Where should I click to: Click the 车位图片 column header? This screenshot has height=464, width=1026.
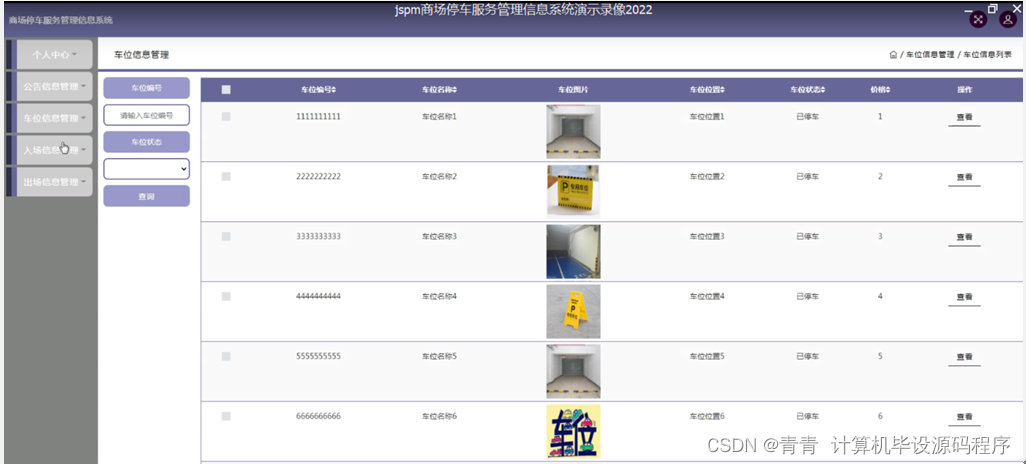click(573, 90)
